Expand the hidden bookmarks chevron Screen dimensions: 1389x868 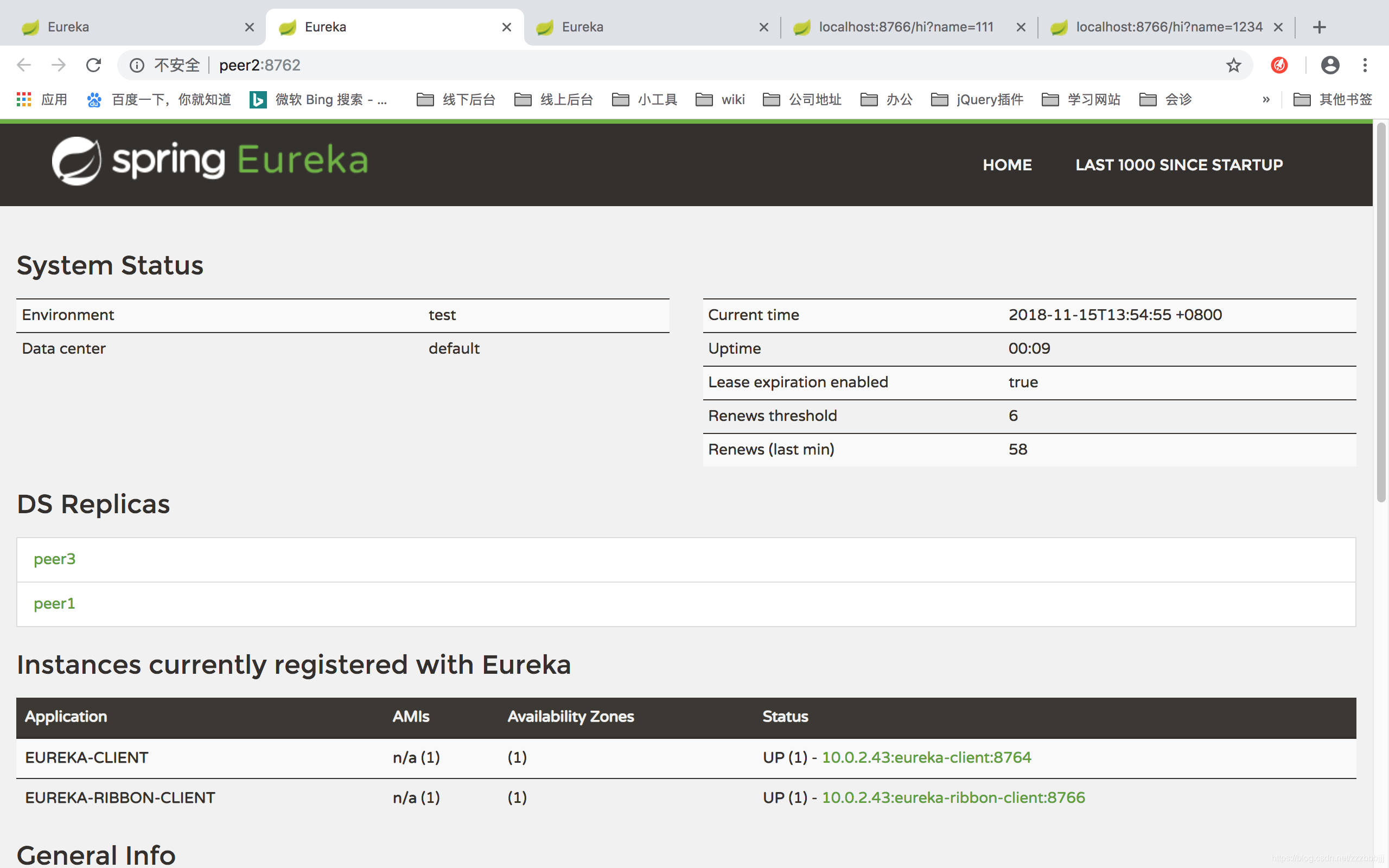pos(1266,99)
